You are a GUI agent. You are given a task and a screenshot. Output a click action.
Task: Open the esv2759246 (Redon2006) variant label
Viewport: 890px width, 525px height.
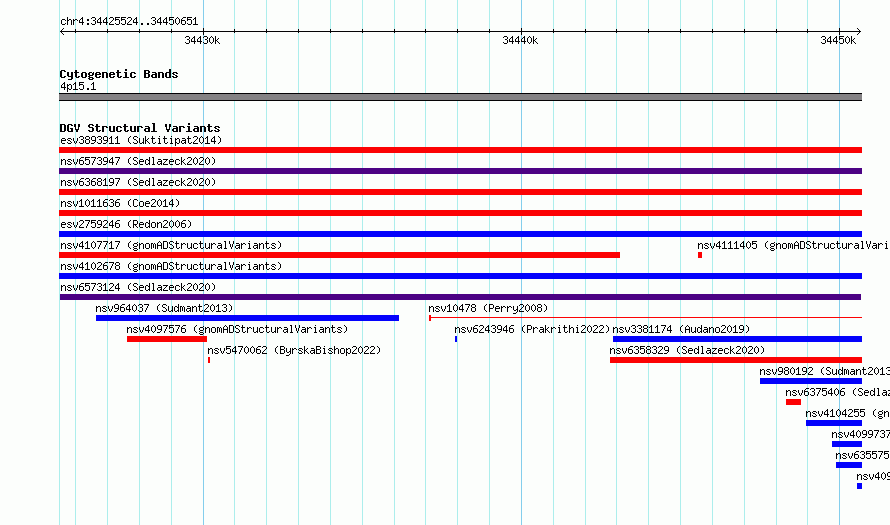(x=126, y=224)
